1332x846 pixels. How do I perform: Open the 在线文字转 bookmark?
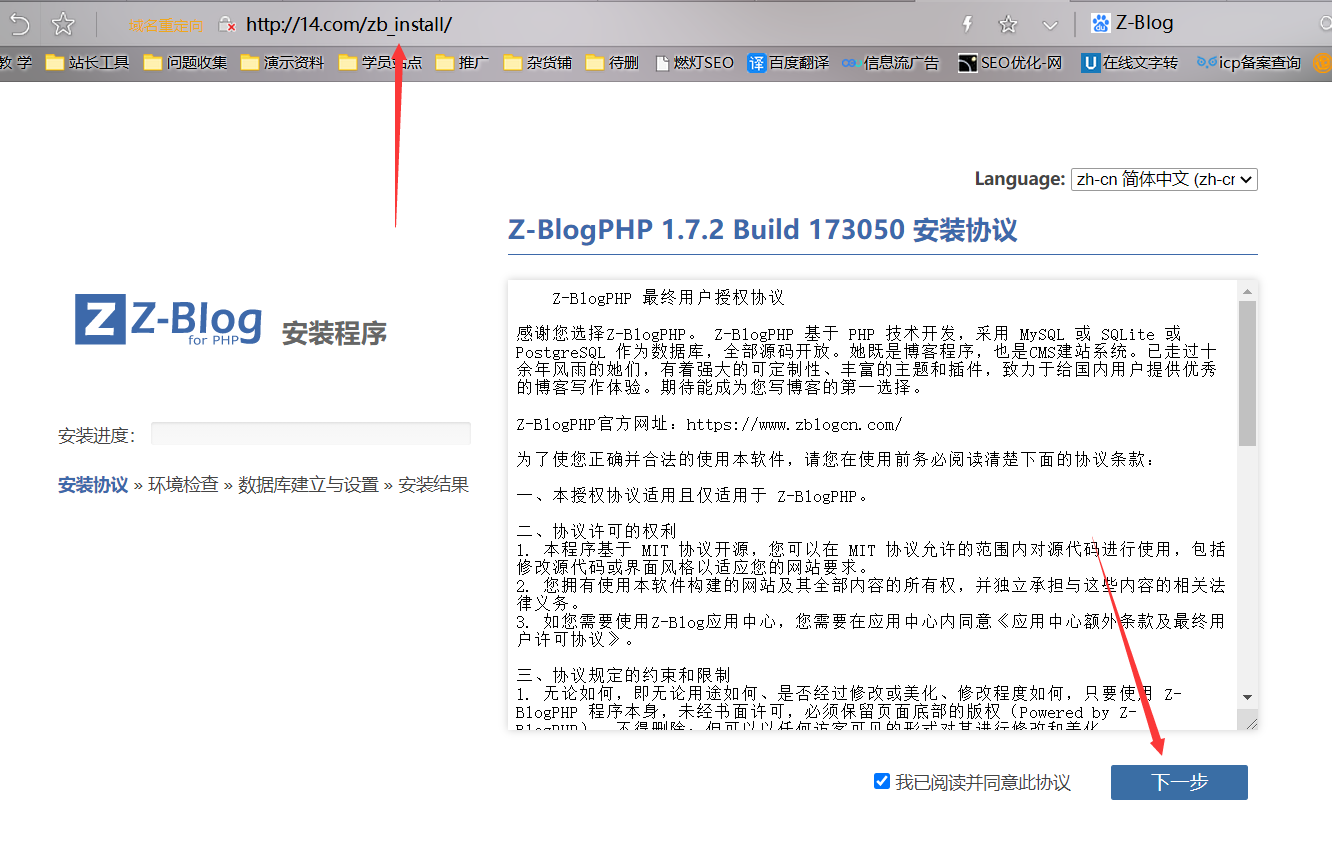1130,62
